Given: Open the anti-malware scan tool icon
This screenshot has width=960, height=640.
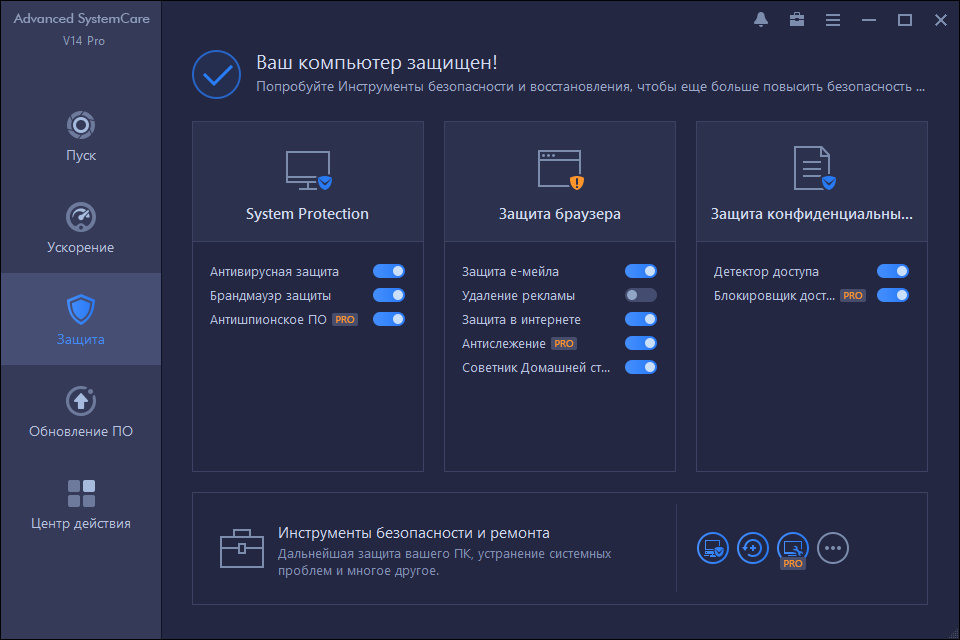Looking at the screenshot, I should (713, 548).
